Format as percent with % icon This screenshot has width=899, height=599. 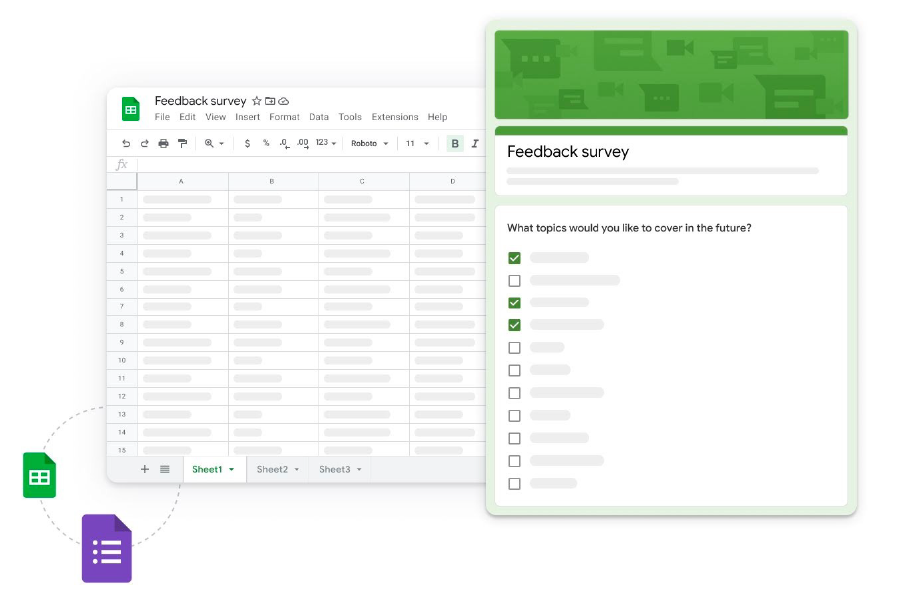click(266, 143)
